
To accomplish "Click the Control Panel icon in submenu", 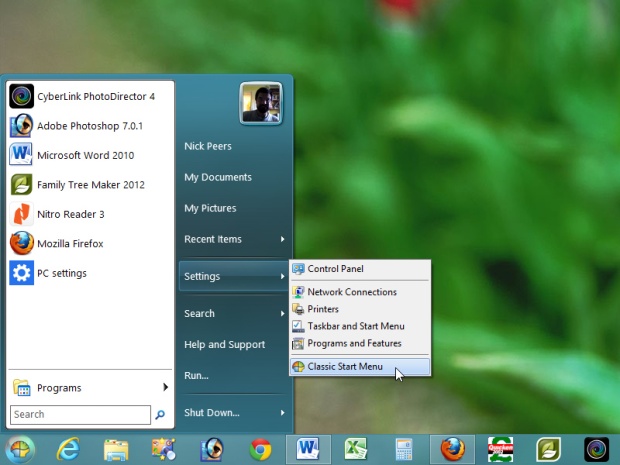I will coord(298,269).
